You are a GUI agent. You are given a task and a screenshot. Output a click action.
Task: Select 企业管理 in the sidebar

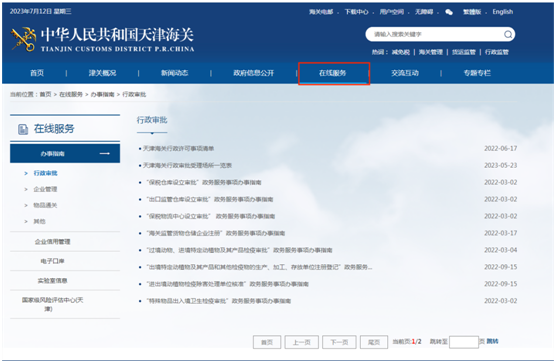[x=45, y=189]
